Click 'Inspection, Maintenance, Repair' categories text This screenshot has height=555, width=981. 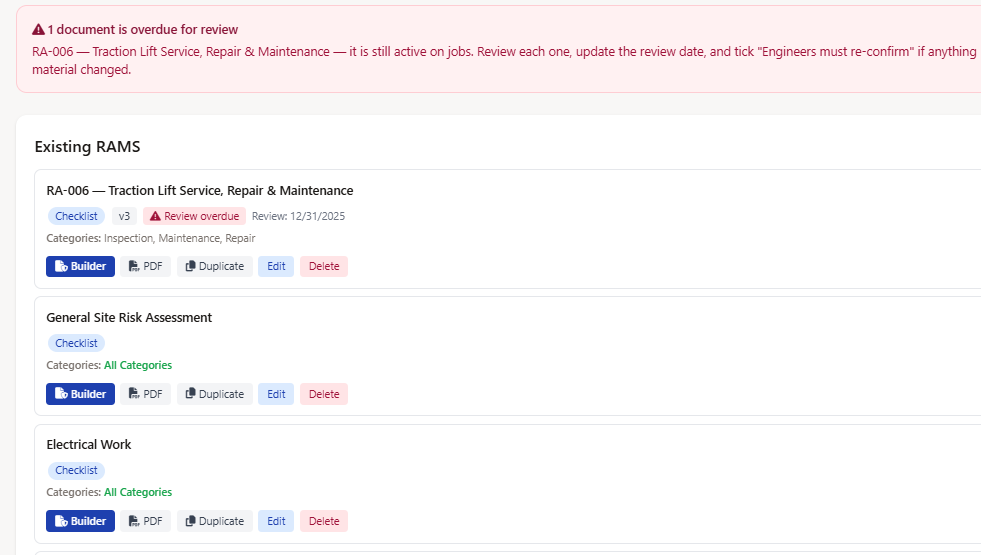point(180,238)
